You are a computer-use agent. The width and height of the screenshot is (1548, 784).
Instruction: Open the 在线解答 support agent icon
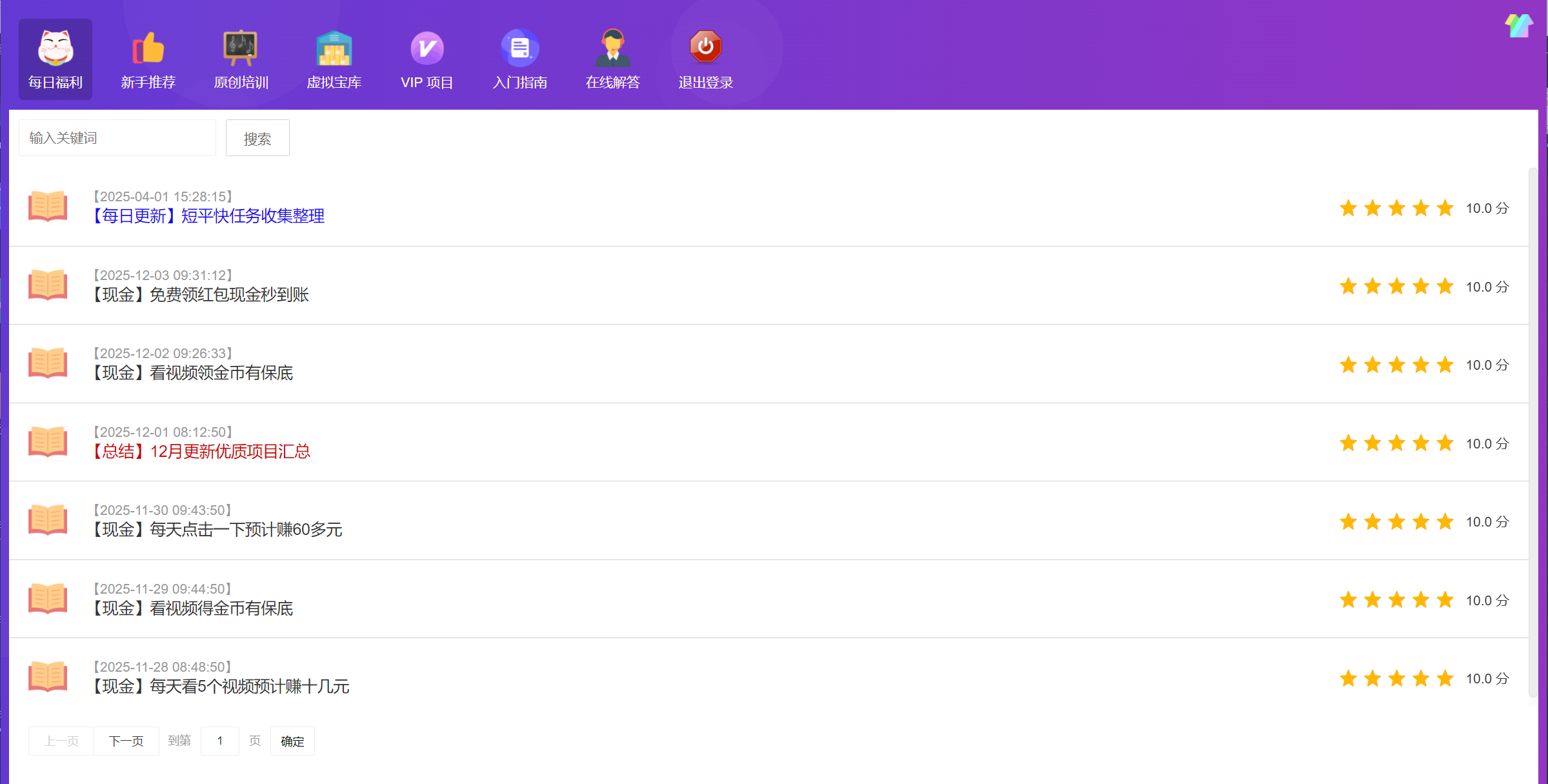612,48
